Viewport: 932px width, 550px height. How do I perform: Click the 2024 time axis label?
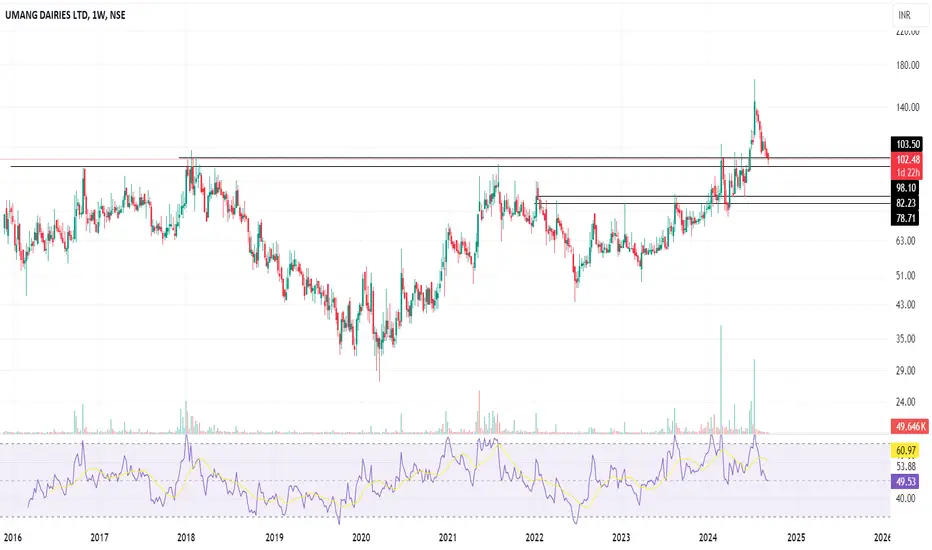pos(708,538)
